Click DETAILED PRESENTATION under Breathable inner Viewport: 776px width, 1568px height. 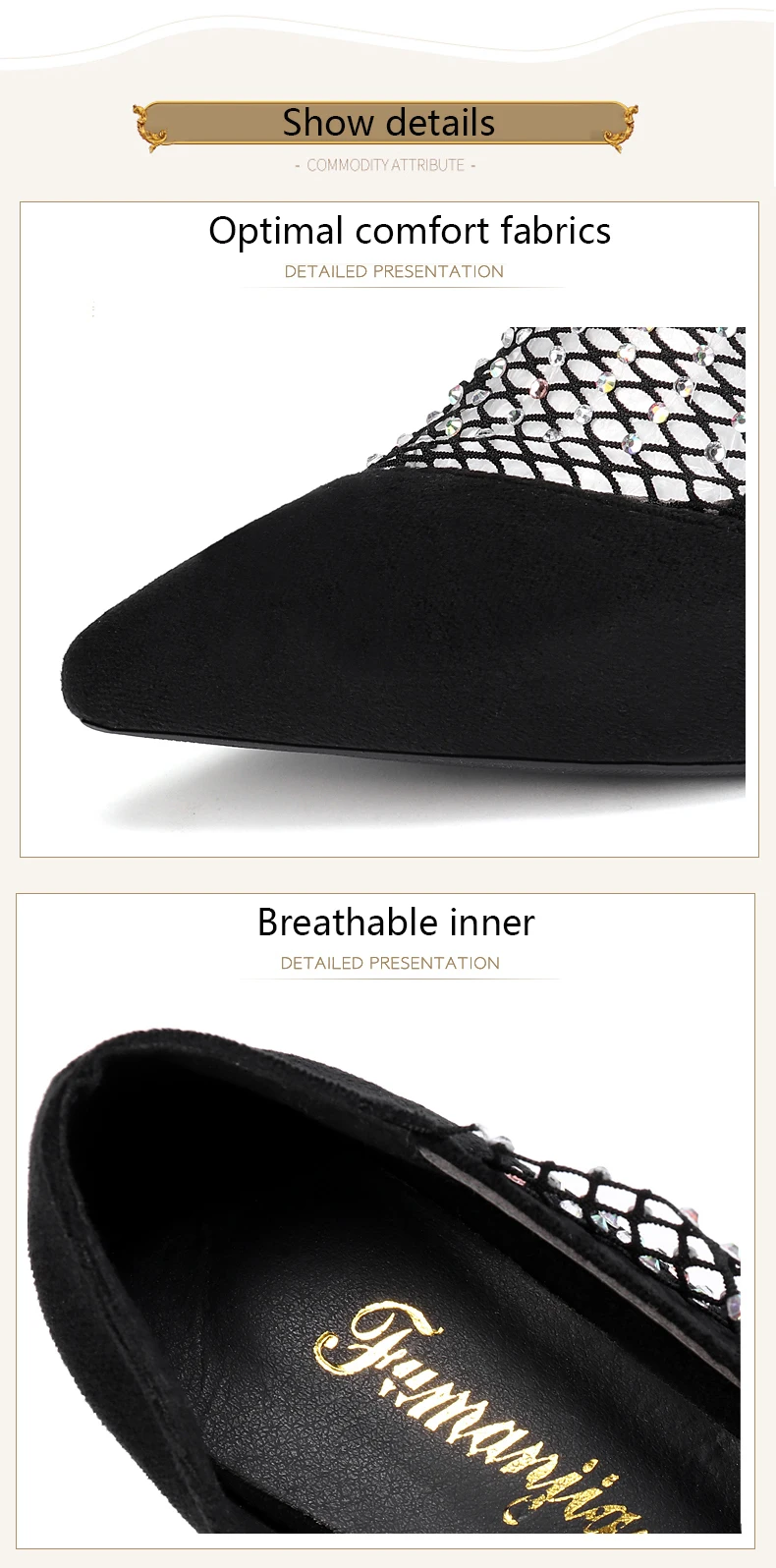coord(390,963)
